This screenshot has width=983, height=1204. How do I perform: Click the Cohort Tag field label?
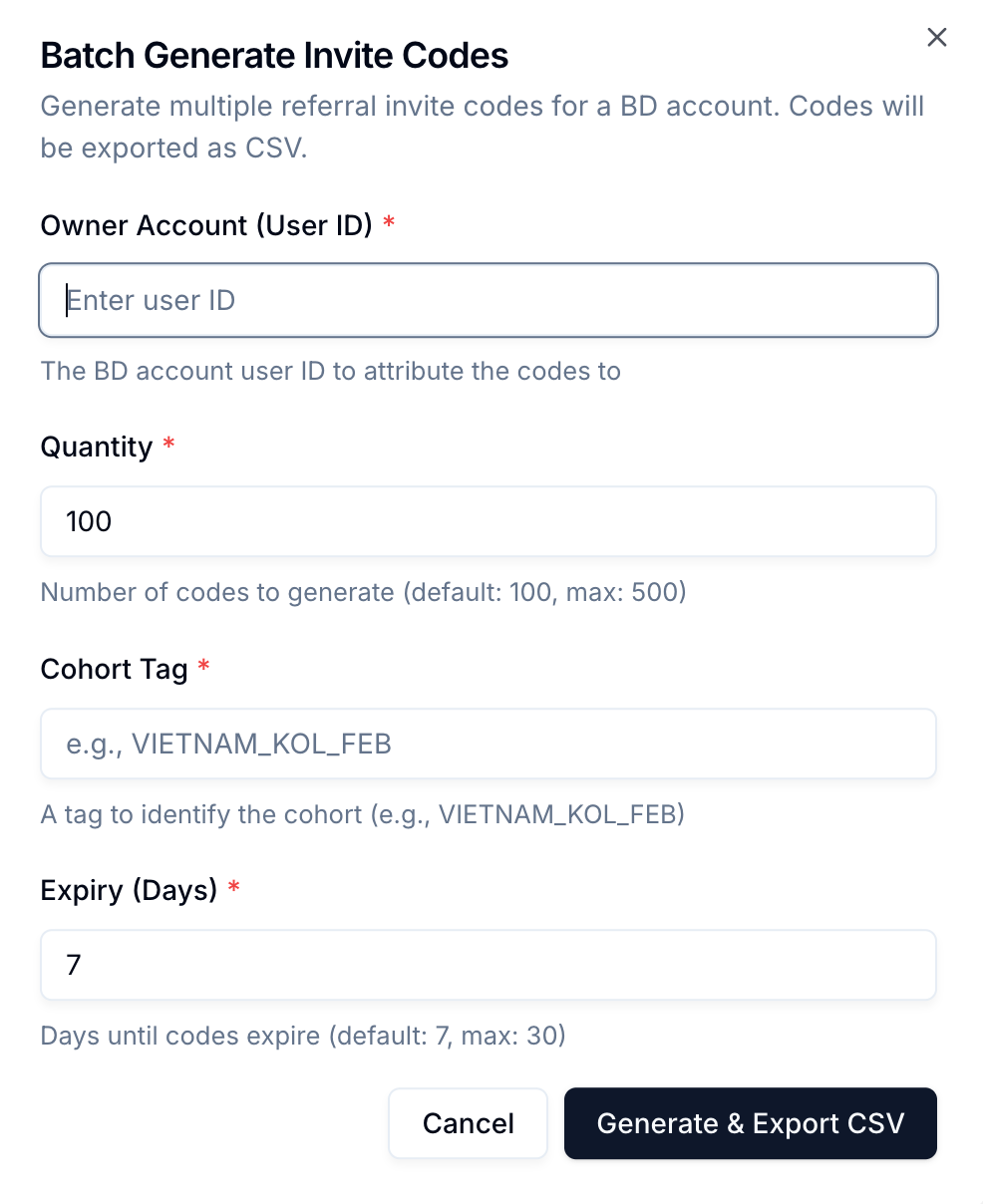[x=114, y=669]
